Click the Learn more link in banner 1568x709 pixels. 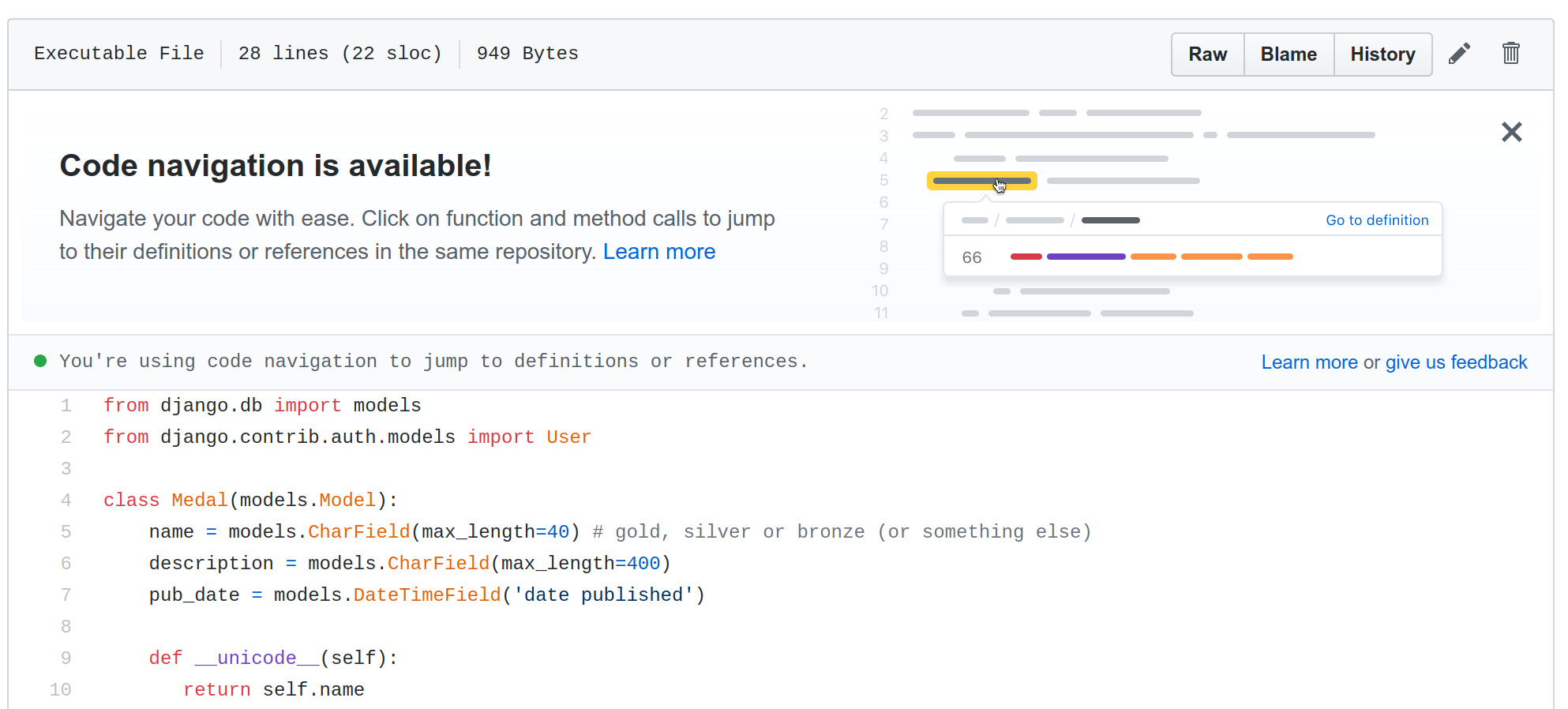[x=658, y=252]
